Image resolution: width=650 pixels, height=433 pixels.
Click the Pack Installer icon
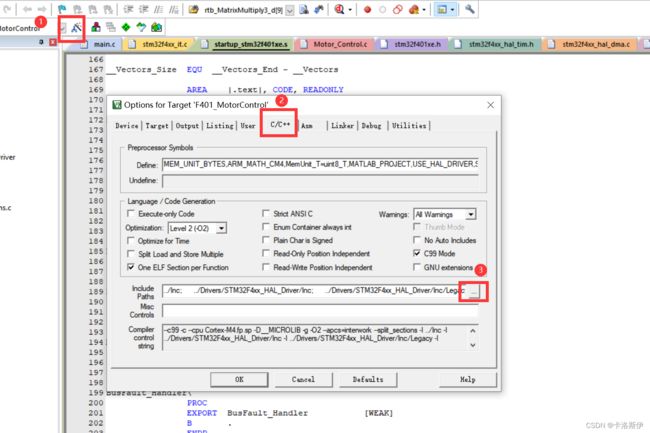coord(157,28)
